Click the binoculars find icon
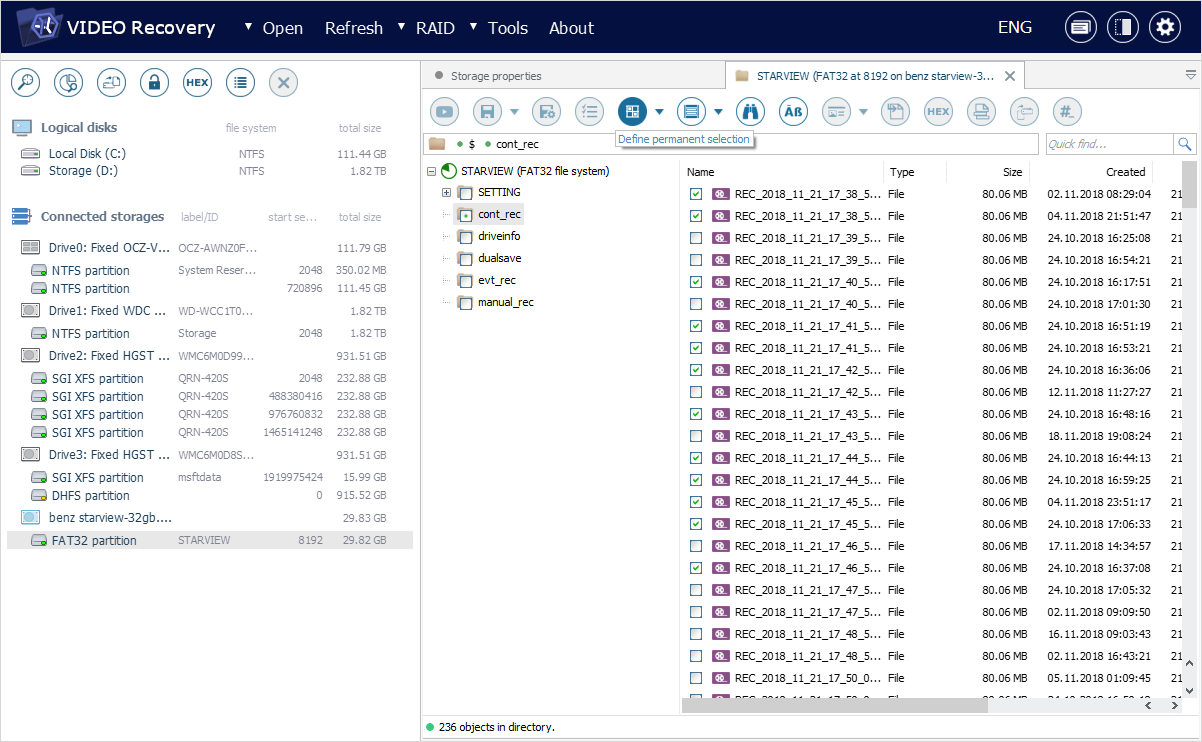 750,112
